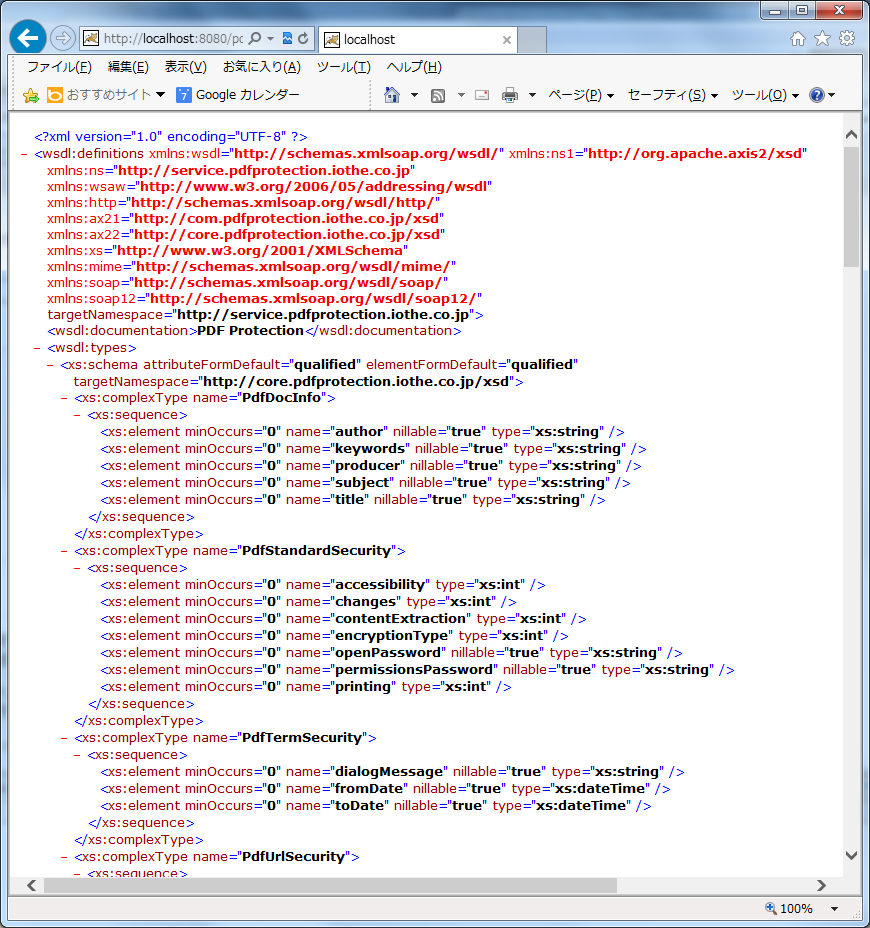Click the 'fromDate' element name
The image size is (870, 928).
(x=369, y=789)
